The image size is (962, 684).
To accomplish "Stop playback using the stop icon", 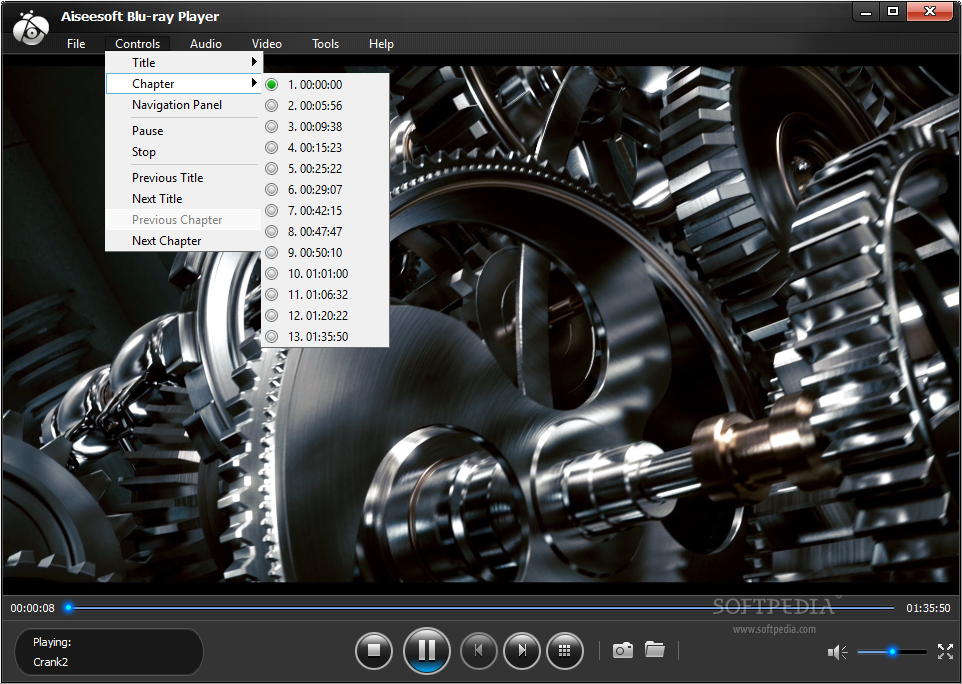I will [x=374, y=650].
